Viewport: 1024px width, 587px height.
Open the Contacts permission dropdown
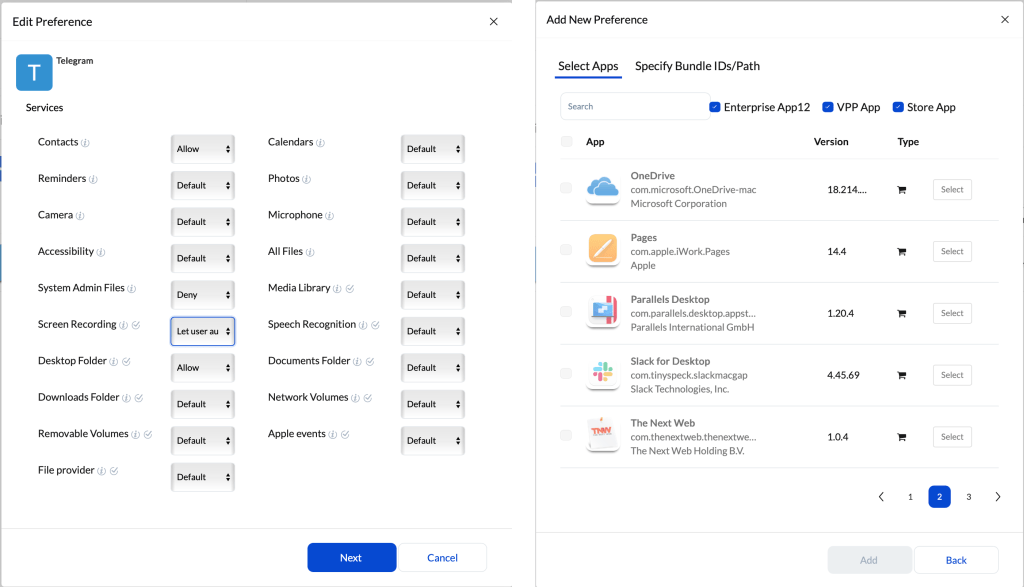[203, 149]
